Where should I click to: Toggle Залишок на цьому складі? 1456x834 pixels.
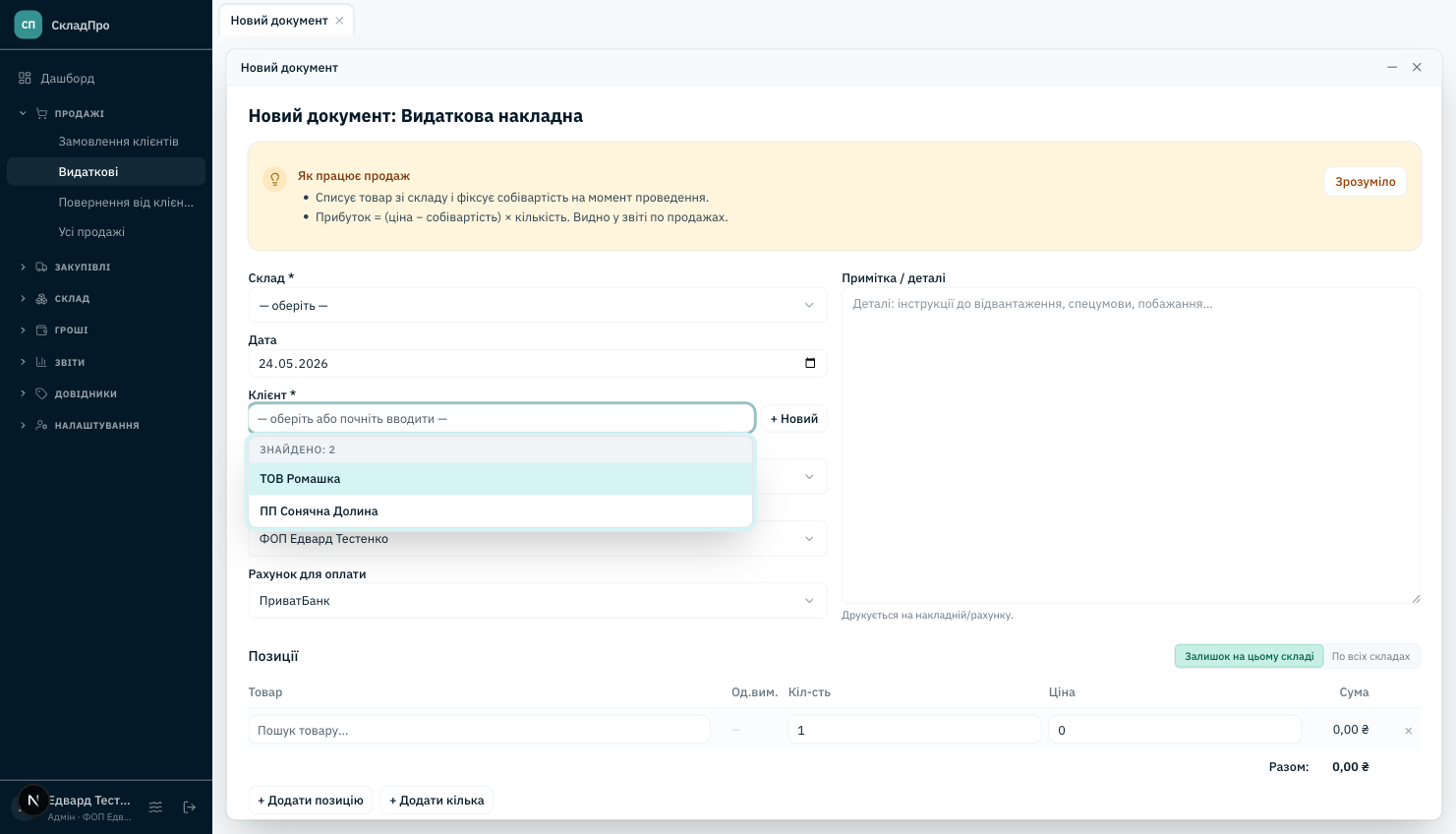pyautogui.click(x=1249, y=656)
